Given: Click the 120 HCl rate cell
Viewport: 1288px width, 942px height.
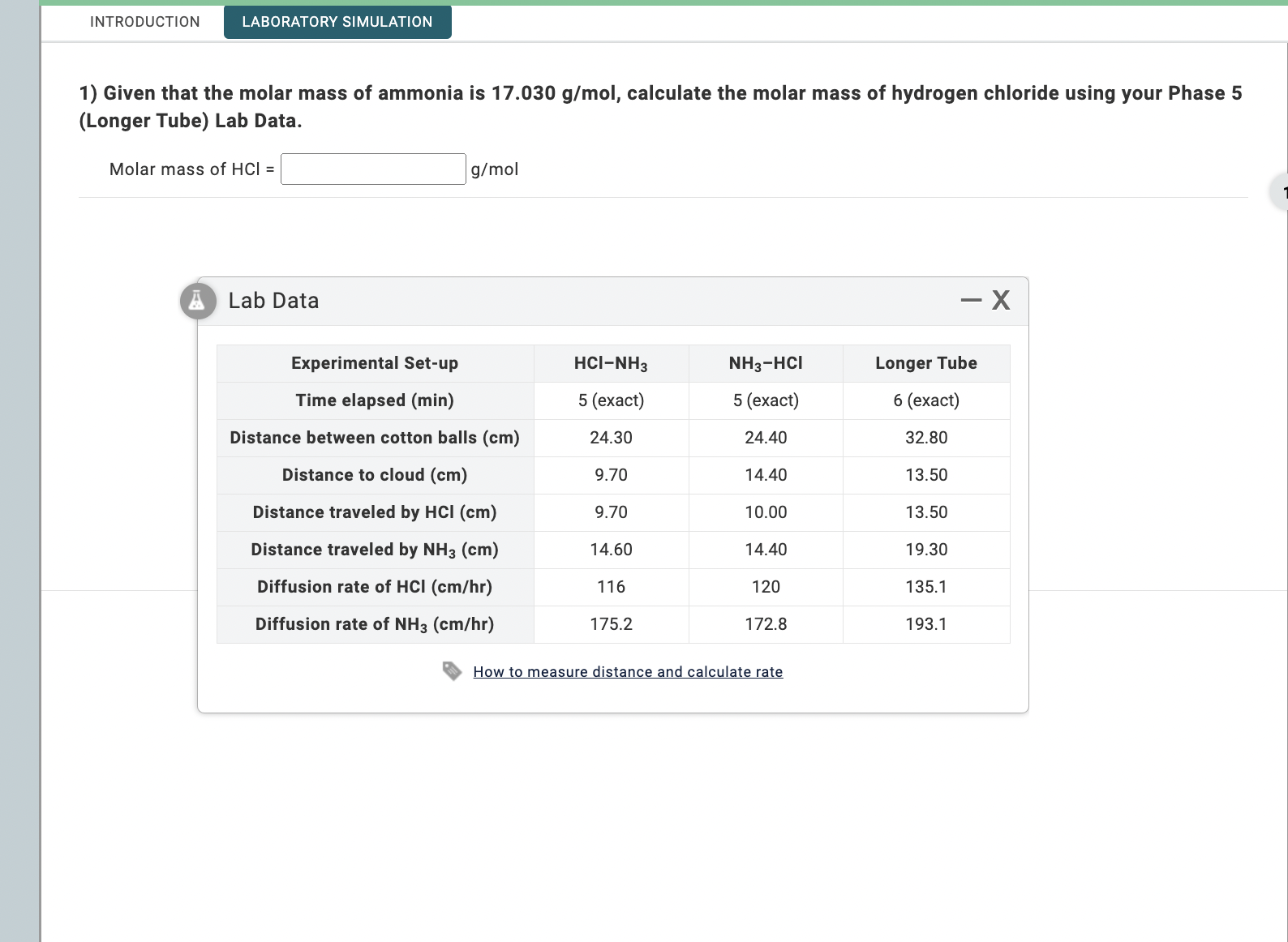Looking at the screenshot, I should click(x=766, y=587).
